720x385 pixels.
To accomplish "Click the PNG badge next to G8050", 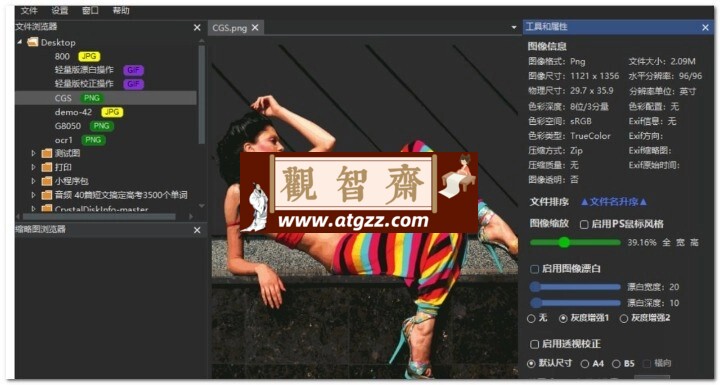I will [x=101, y=126].
